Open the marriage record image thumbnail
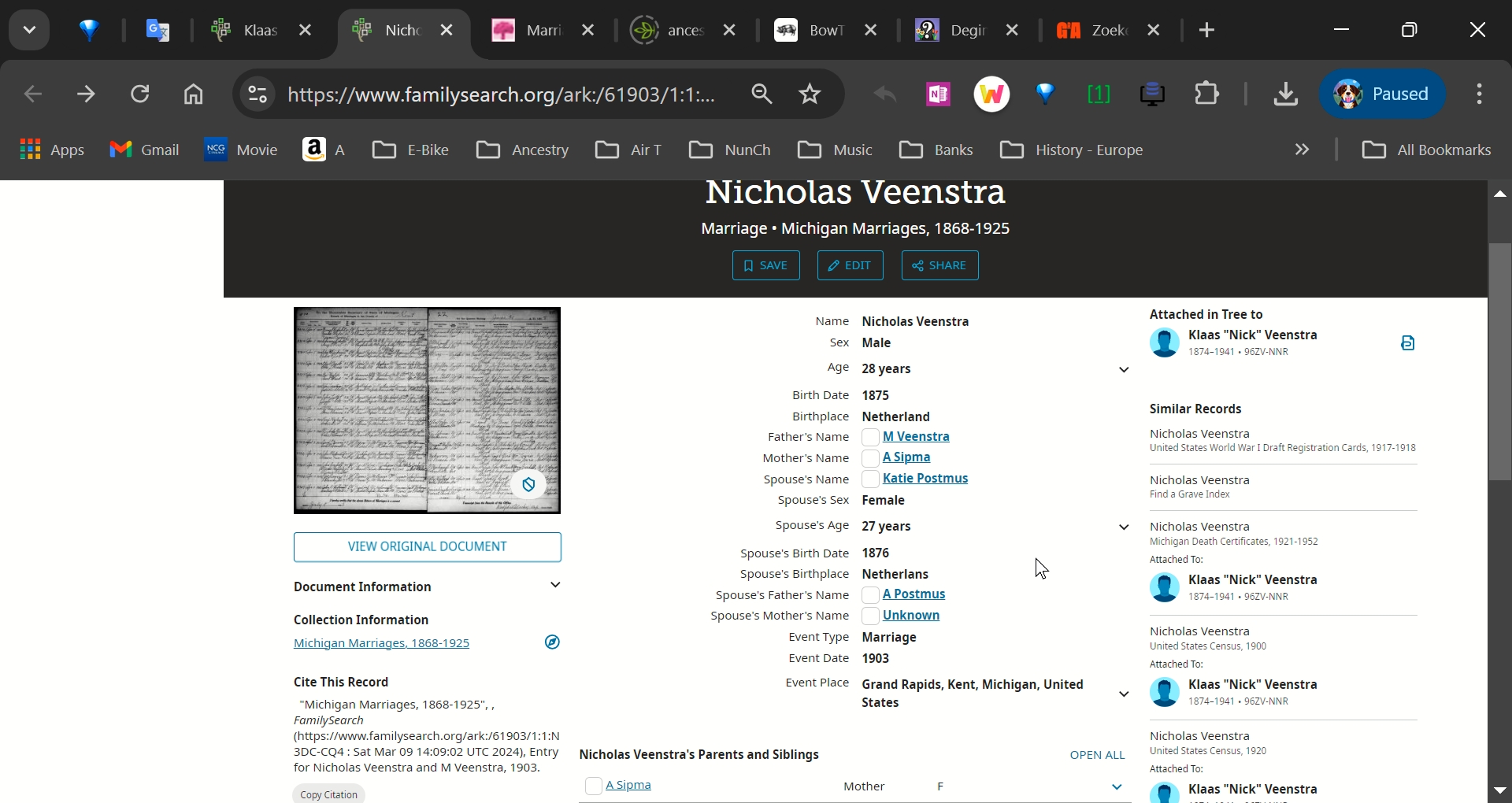Image resolution: width=1512 pixels, height=803 pixels. (x=427, y=411)
